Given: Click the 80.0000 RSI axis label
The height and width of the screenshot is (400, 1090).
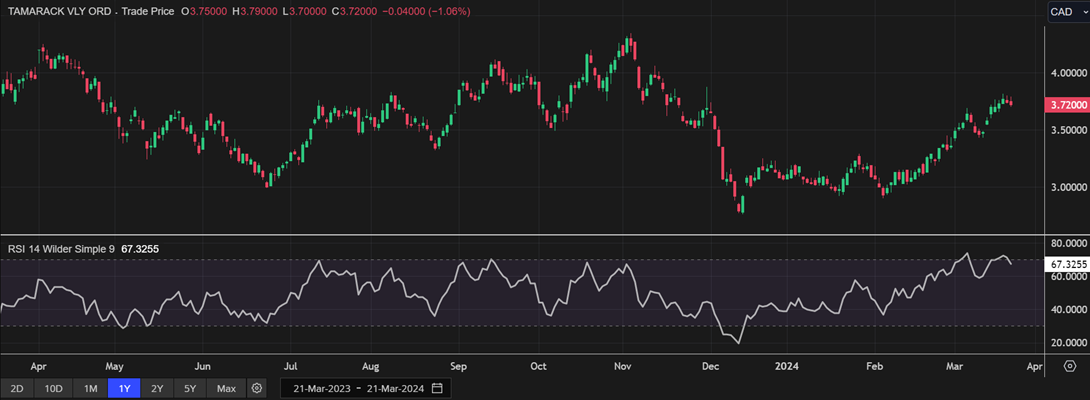Looking at the screenshot, I should [x=1068, y=243].
